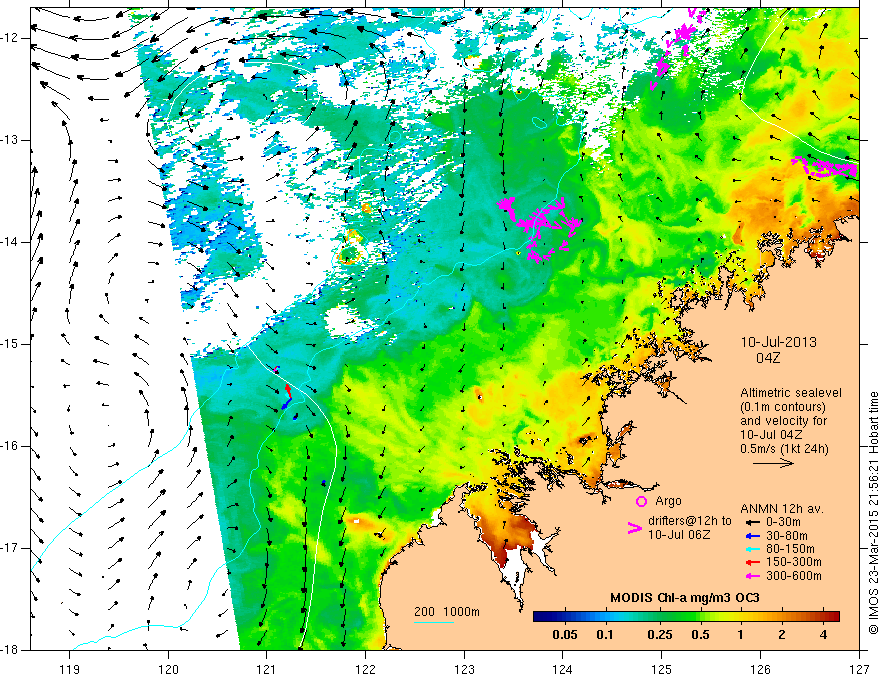This screenshot has height=680, width=880.
Task: Click the MODIS Chl-a color bar
Action: 686,617
